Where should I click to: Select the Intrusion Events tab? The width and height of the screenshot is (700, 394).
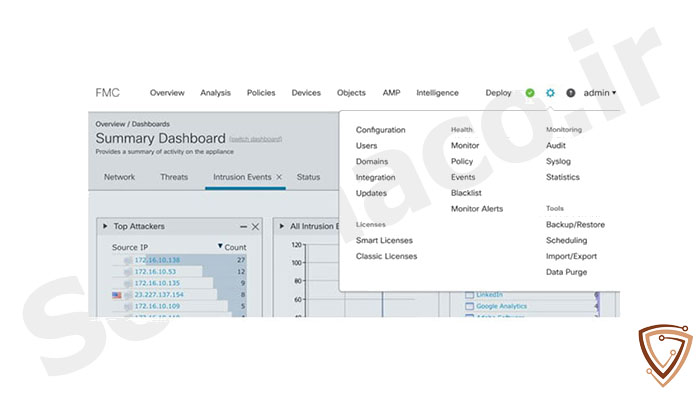click(242, 177)
